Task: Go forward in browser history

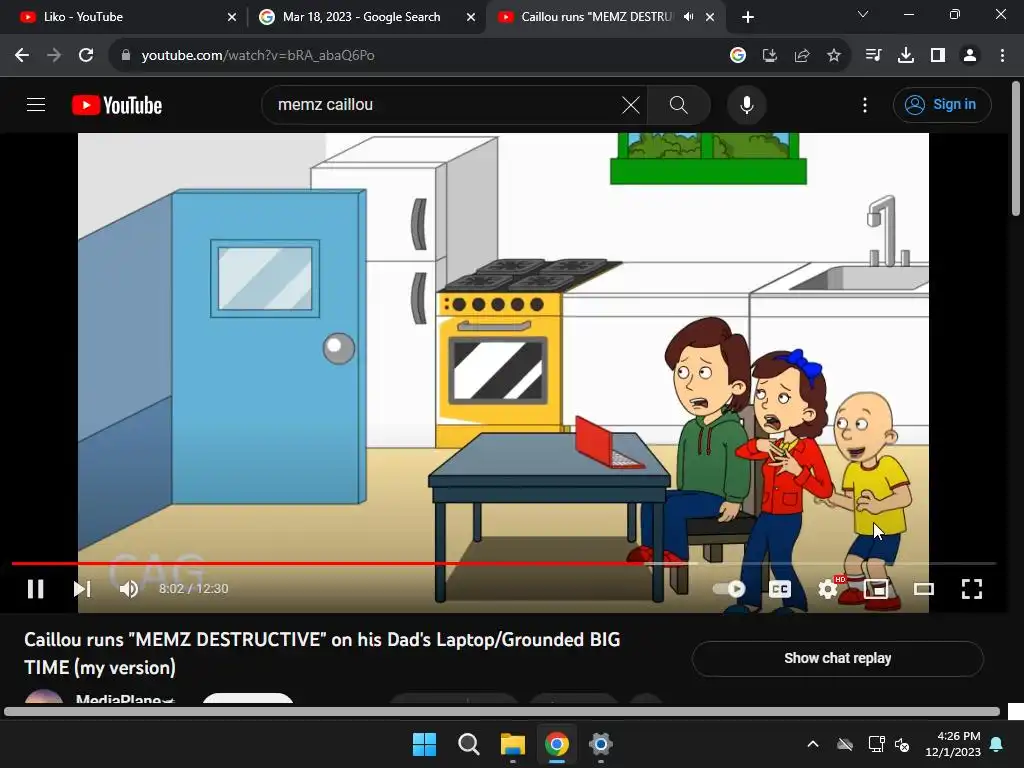Action: [x=54, y=56]
